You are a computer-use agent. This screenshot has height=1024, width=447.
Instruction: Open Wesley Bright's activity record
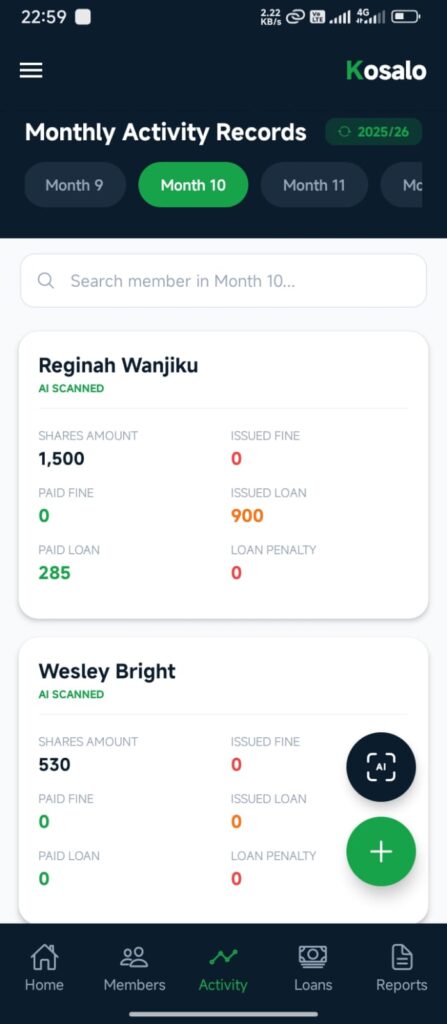tap(224, 780)
